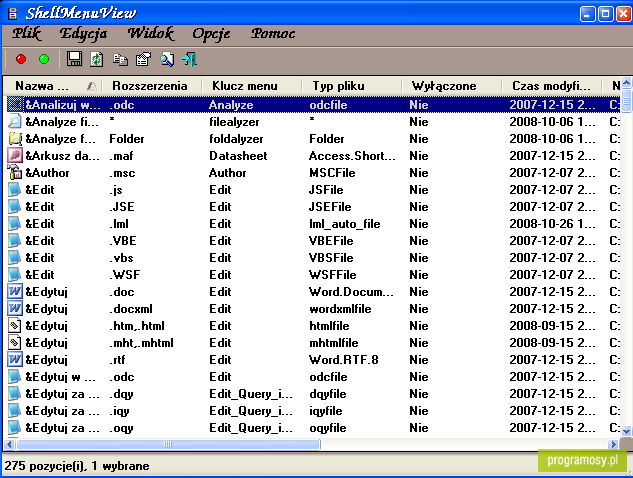
Task: Open the Edycja menu
Action: (84, 34)
